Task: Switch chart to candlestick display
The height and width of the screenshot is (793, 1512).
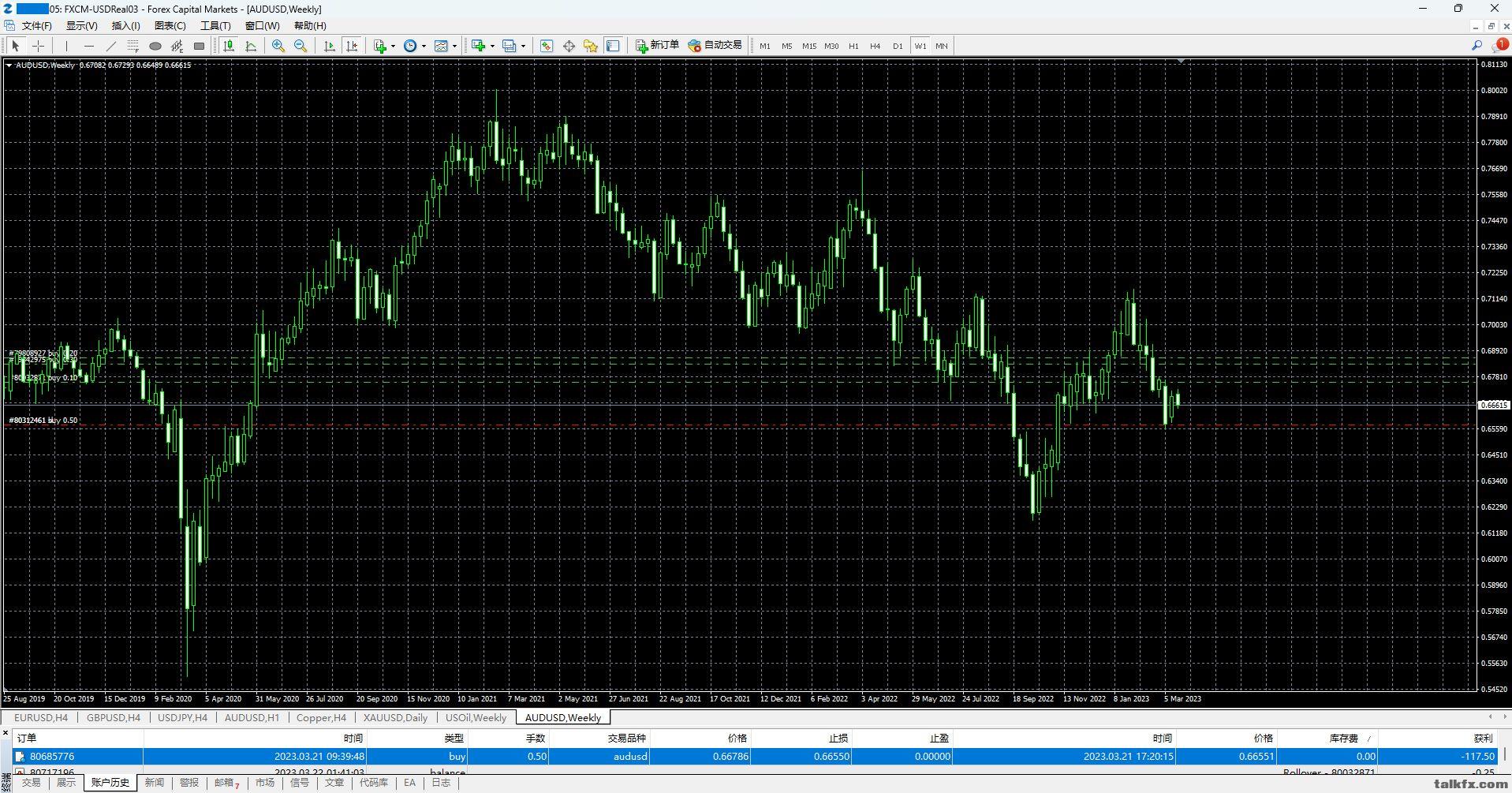Action: (x=229, y=46)
